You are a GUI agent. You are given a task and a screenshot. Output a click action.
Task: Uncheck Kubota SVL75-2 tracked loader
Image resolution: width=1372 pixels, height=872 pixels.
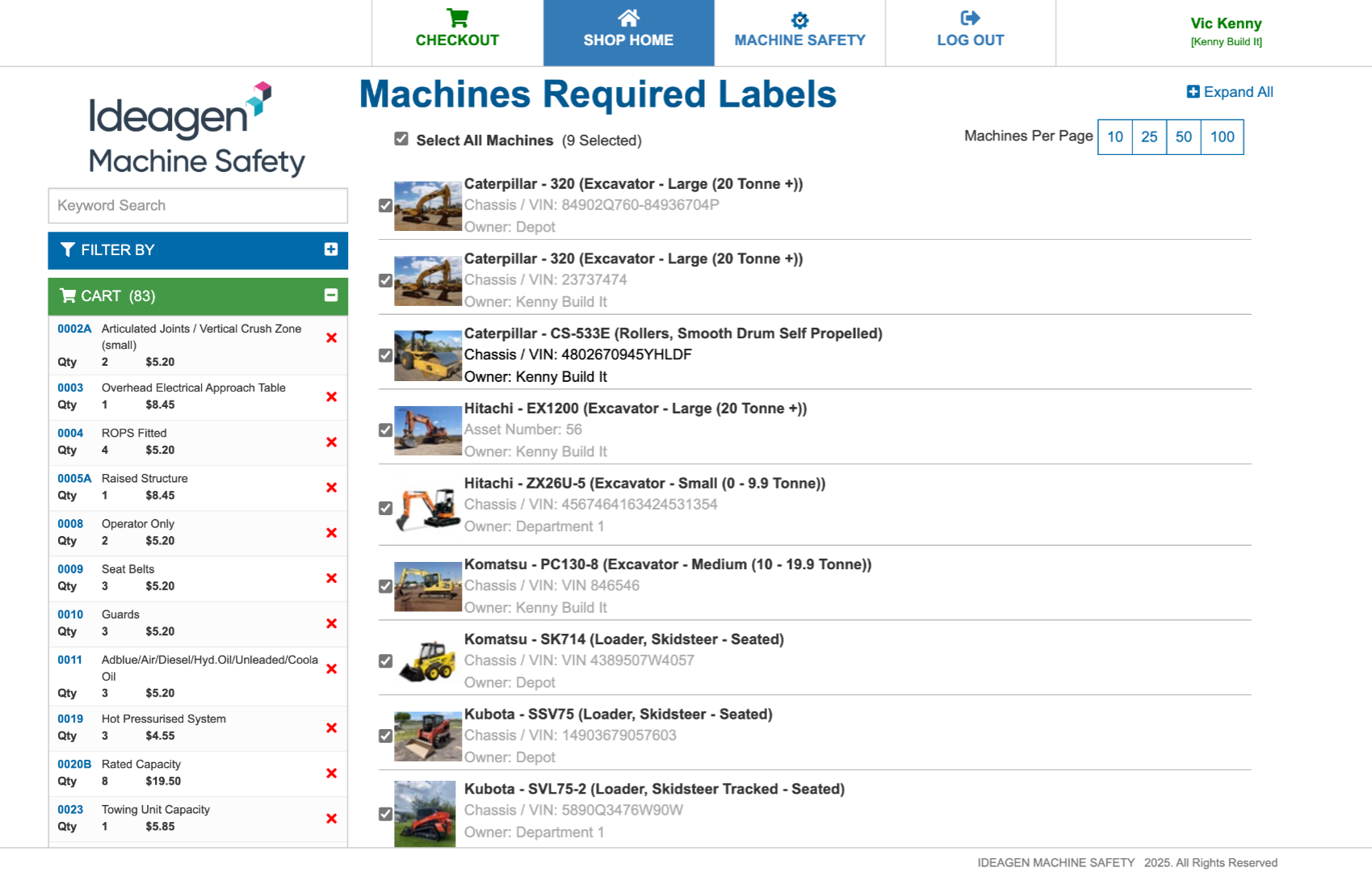pyautogui.click(x=386, y=814)
